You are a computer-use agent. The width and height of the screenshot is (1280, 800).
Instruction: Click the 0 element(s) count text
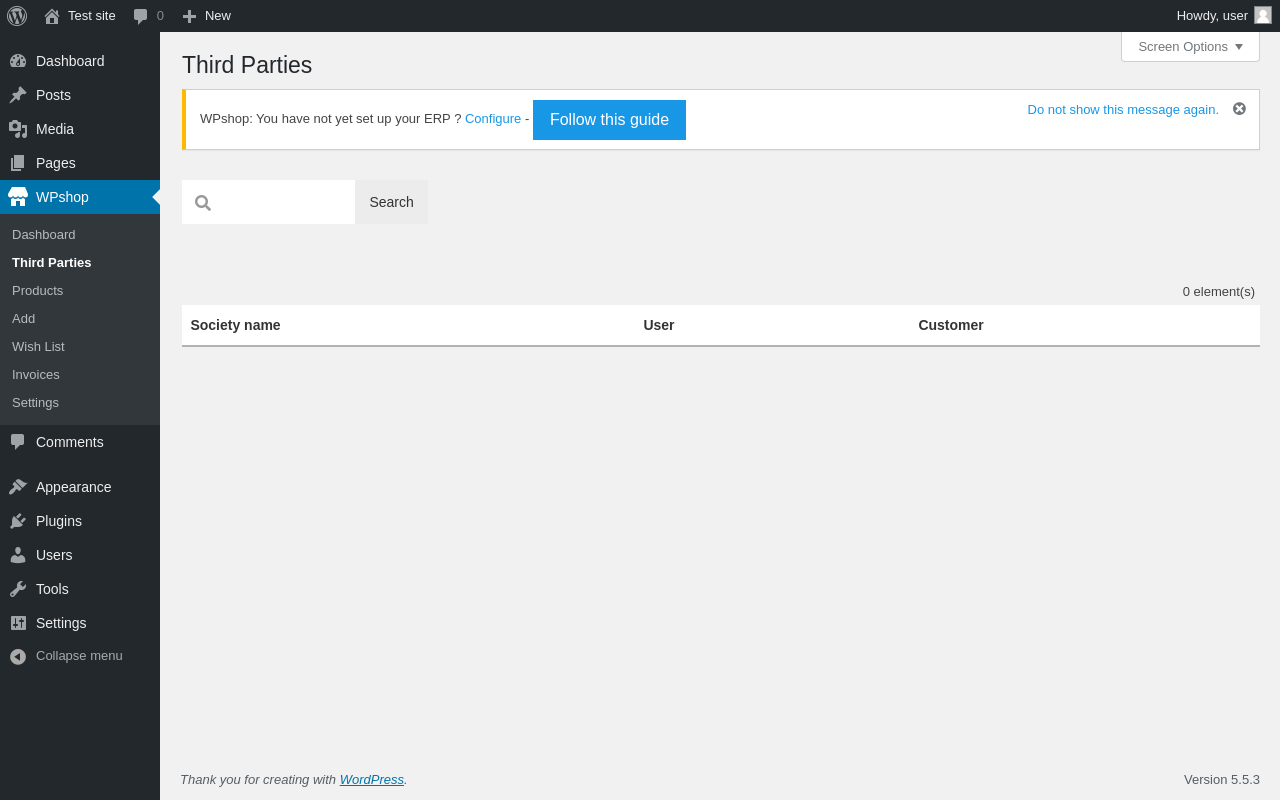point(1219,292)
